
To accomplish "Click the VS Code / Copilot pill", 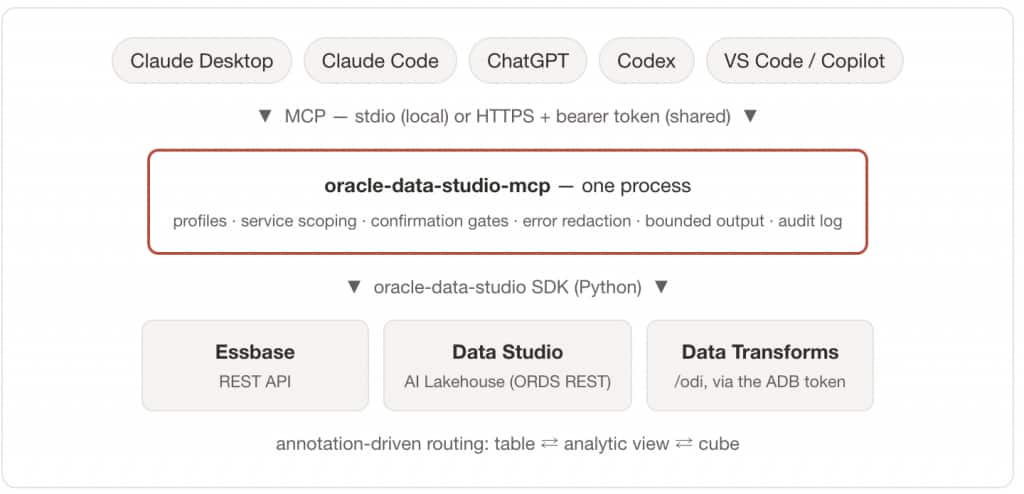I will (x=805, y=61).
